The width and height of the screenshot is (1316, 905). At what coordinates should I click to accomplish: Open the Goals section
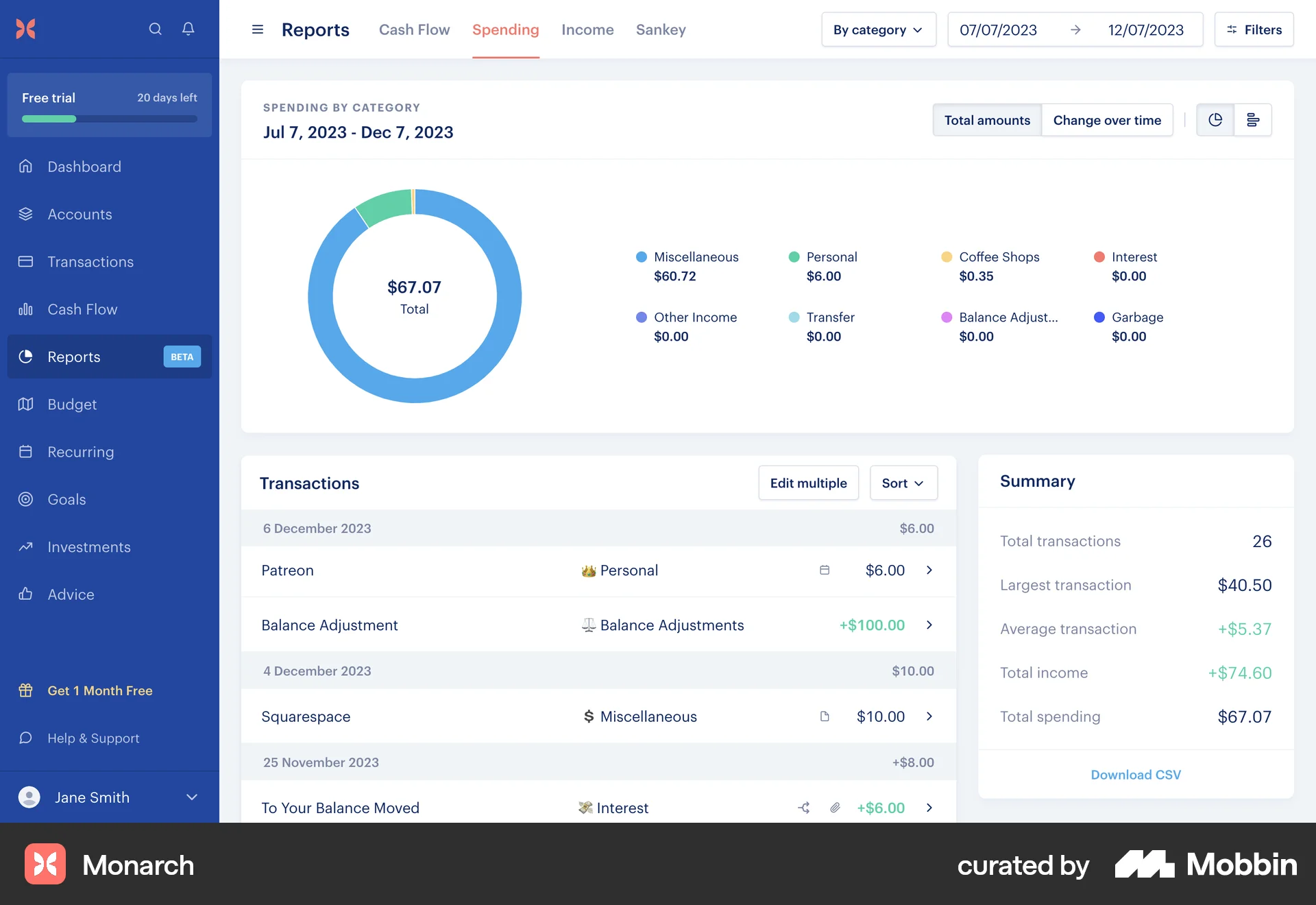tap(66, 499)
